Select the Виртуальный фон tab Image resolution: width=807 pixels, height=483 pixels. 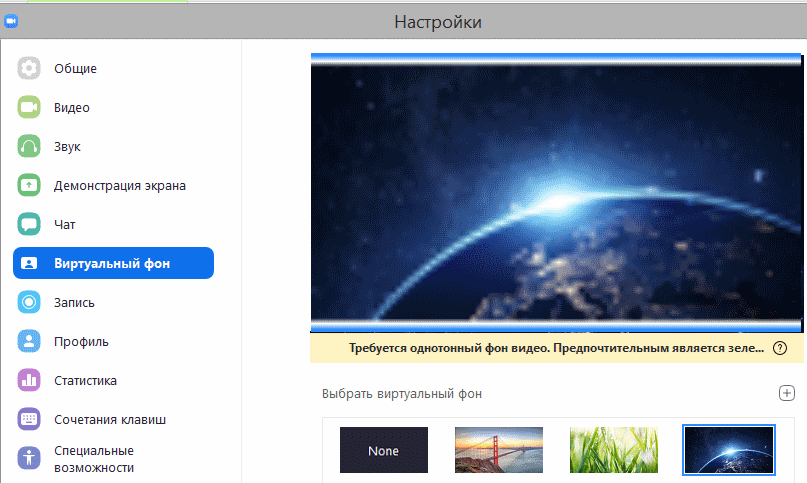113,263
